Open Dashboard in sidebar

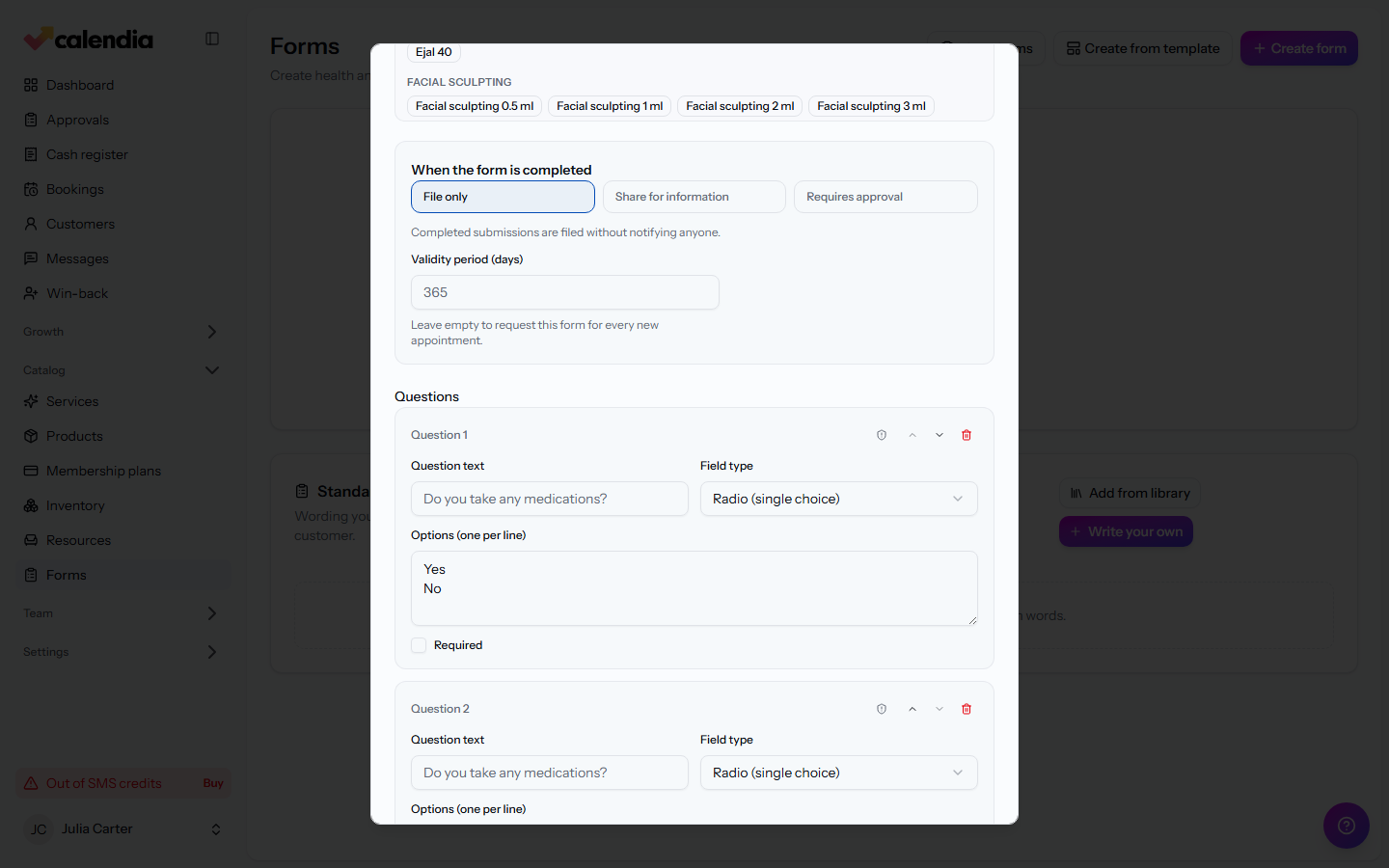(123, 85)
